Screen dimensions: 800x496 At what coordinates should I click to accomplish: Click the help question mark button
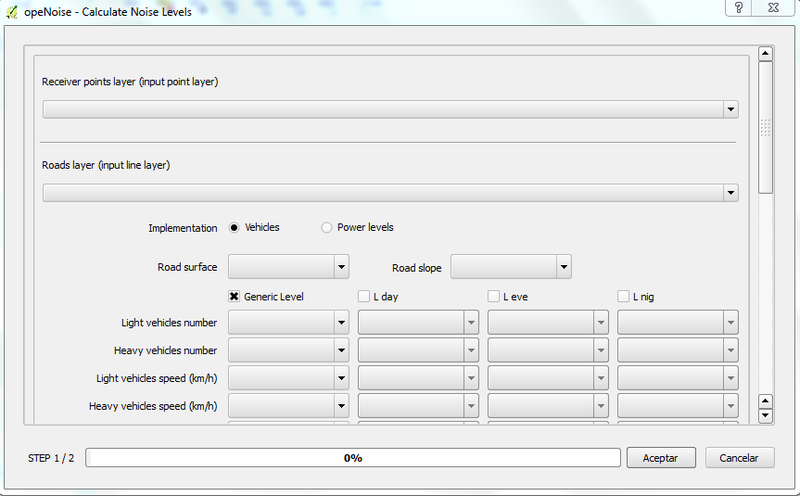point(737,8)
